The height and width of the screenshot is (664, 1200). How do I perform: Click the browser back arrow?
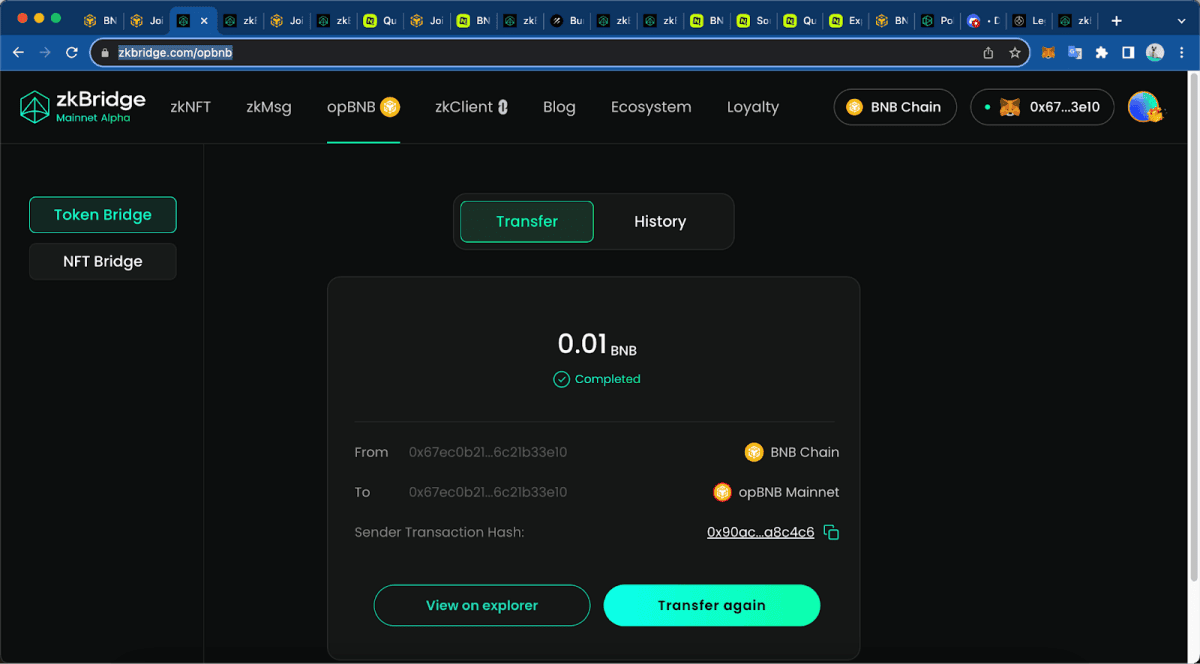click(18, 52)
